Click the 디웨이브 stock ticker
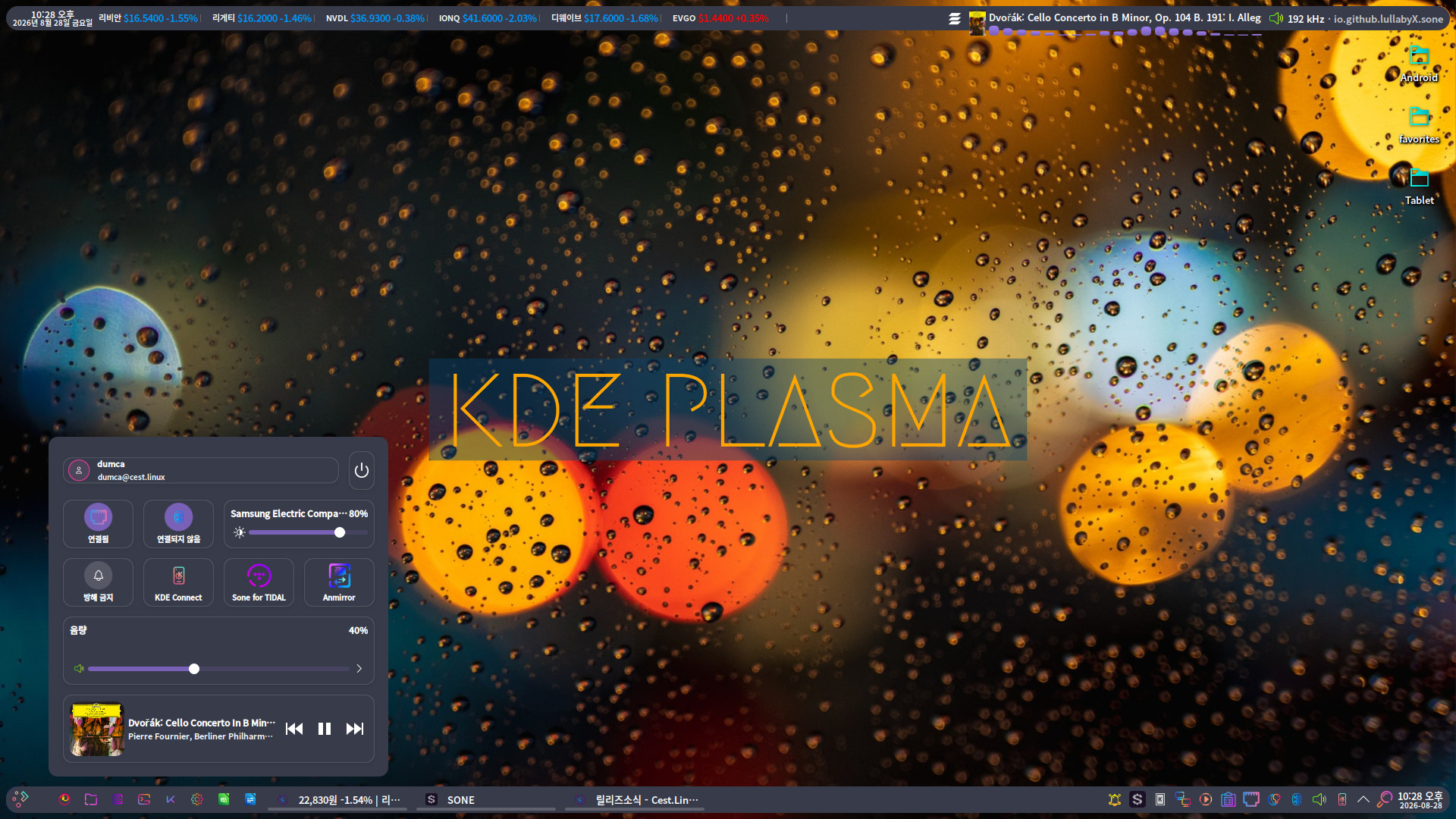 (604, 18)
